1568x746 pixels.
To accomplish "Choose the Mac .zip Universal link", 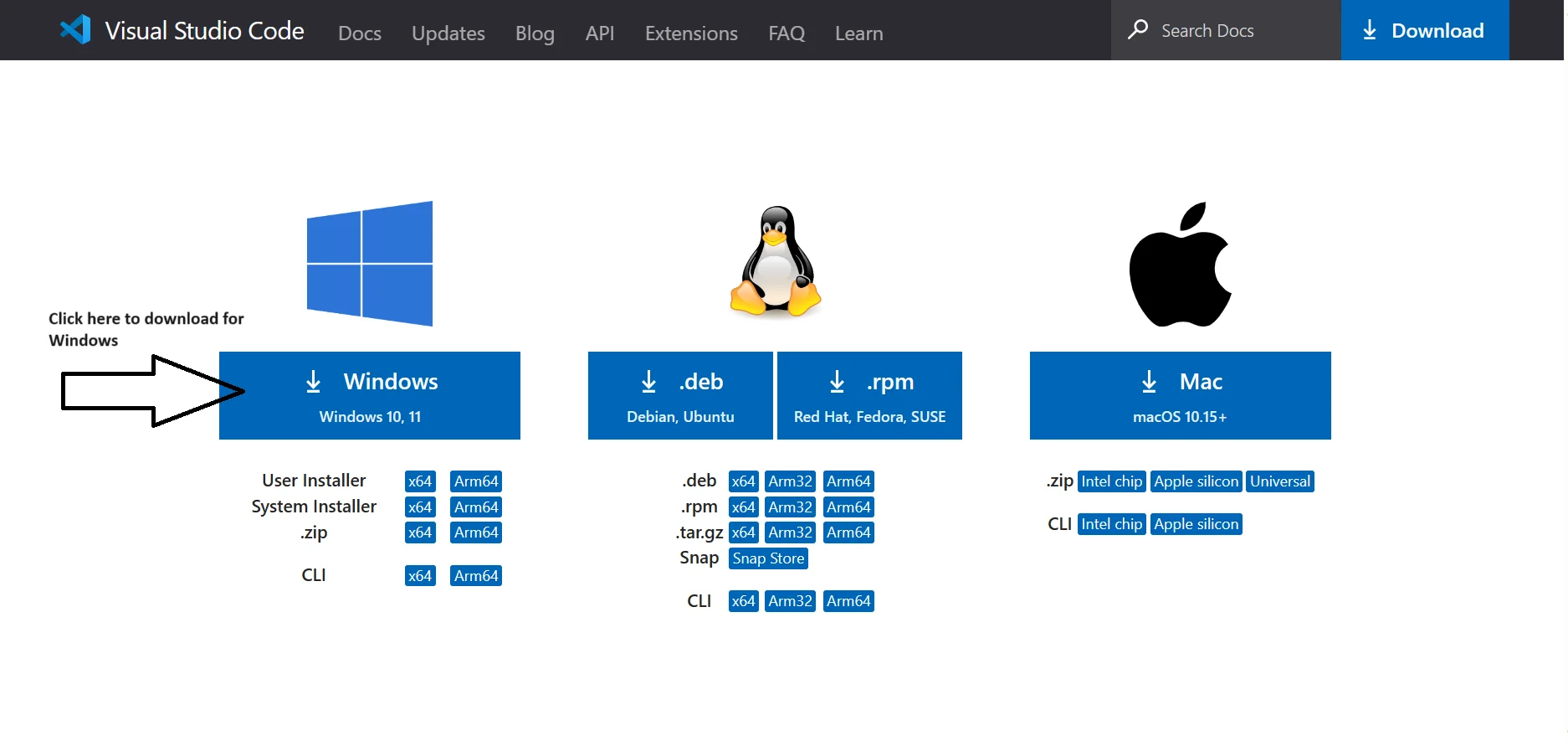I will point(1279,481).
